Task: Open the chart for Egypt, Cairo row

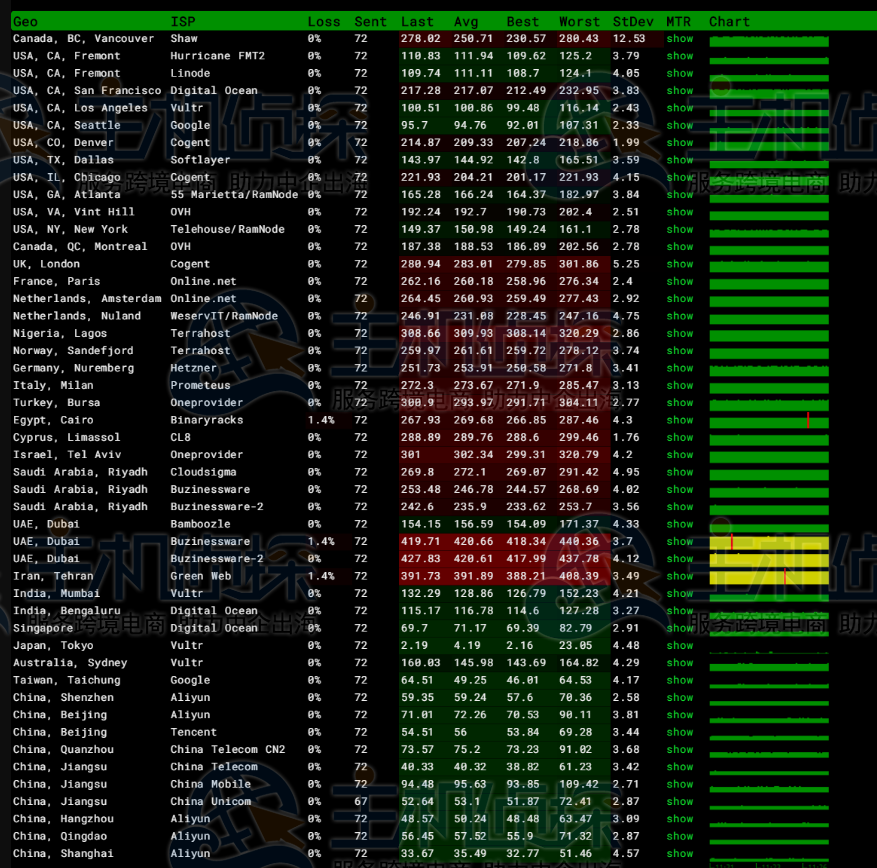Action: click(768, 420)
